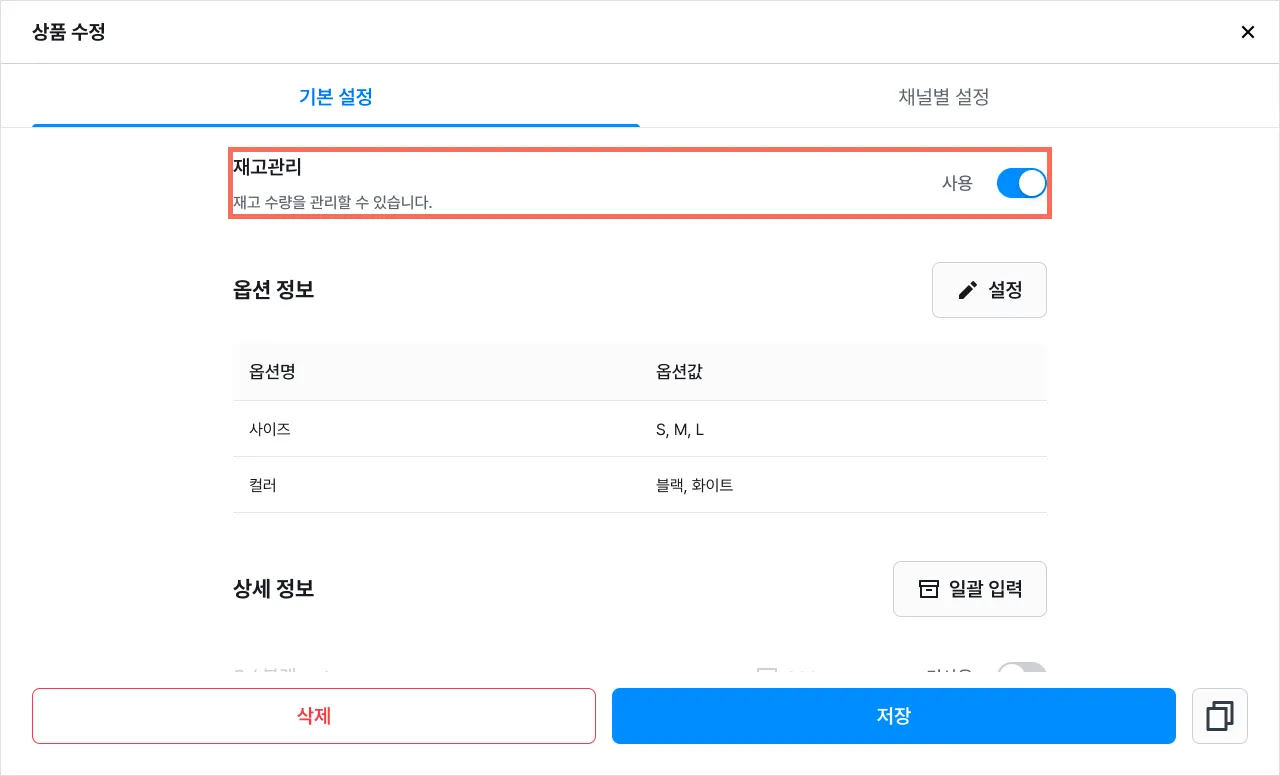Switch to the 기본 설정 tab

pyautogui.click(x=336, y=97)
